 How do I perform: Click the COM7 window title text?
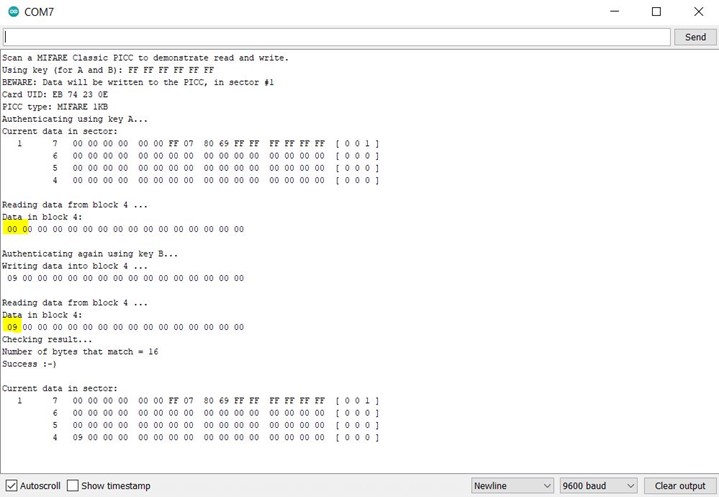(x=39, y=12)
